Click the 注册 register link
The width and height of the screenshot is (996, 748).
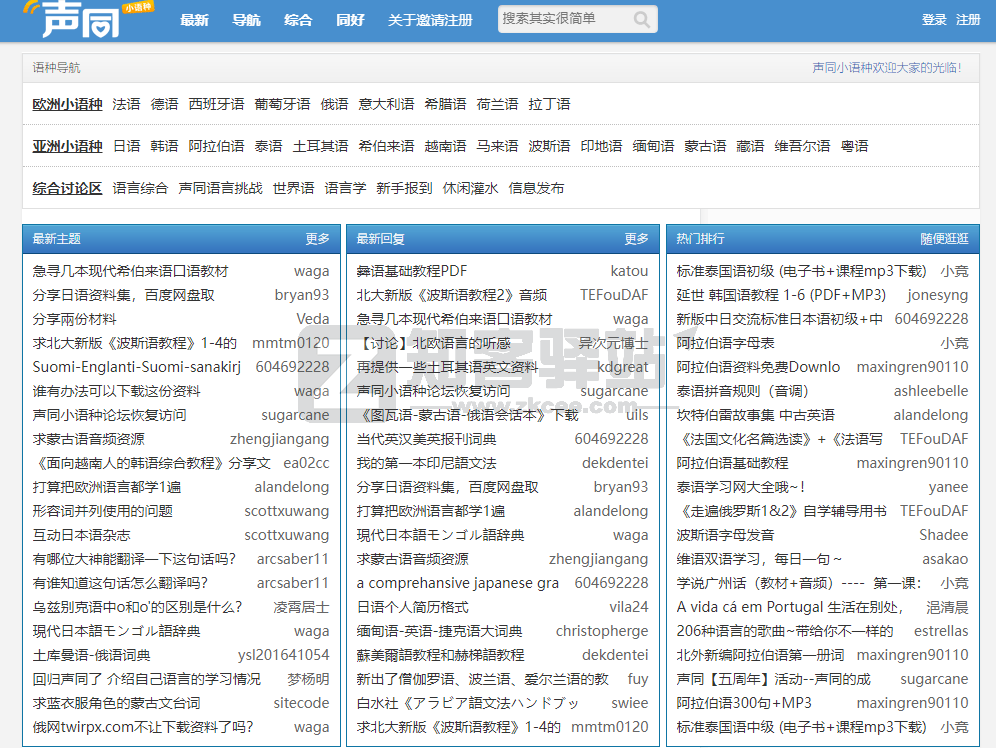pyautogui.click(x=967, y=19)
